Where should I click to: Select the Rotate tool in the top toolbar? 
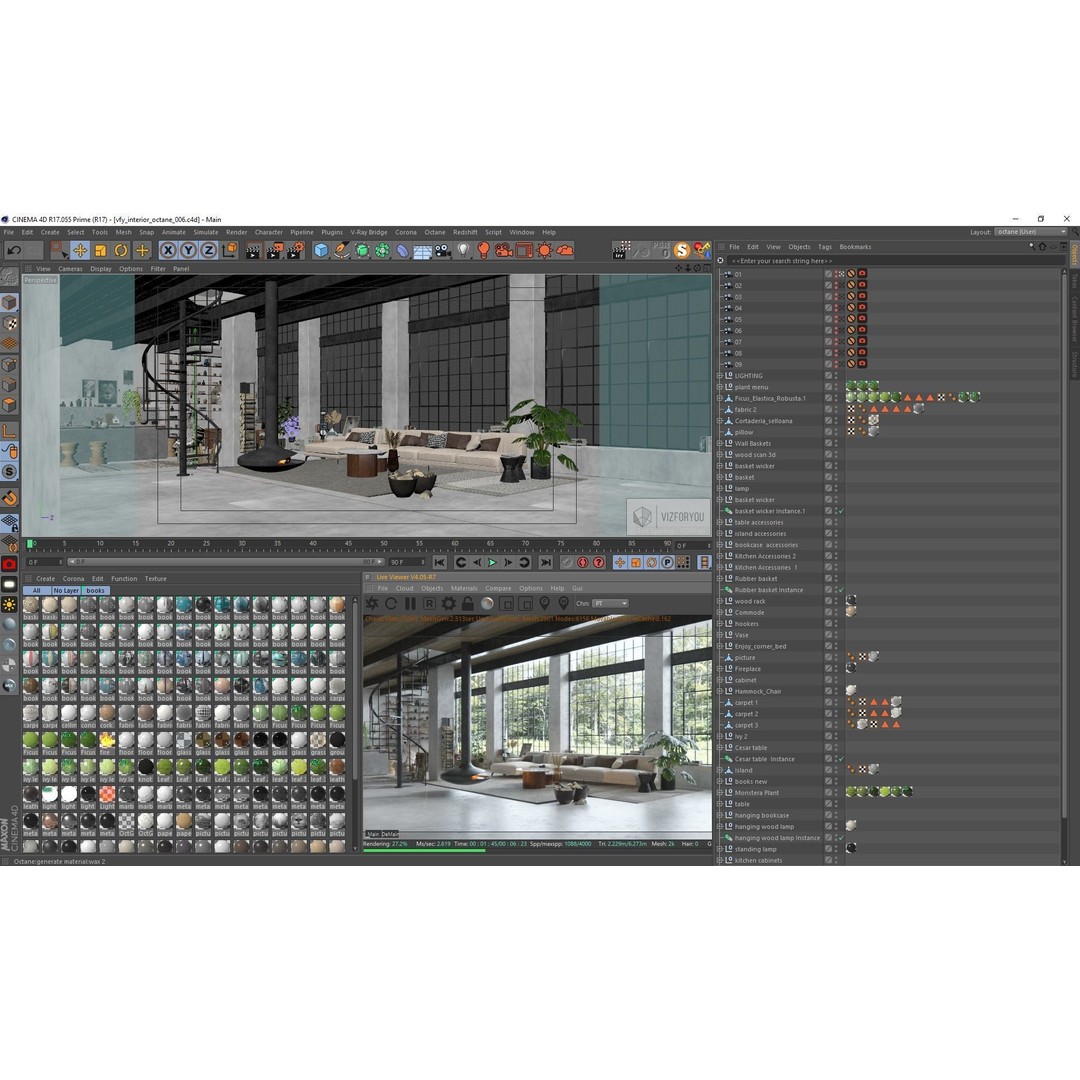[121, 251]
